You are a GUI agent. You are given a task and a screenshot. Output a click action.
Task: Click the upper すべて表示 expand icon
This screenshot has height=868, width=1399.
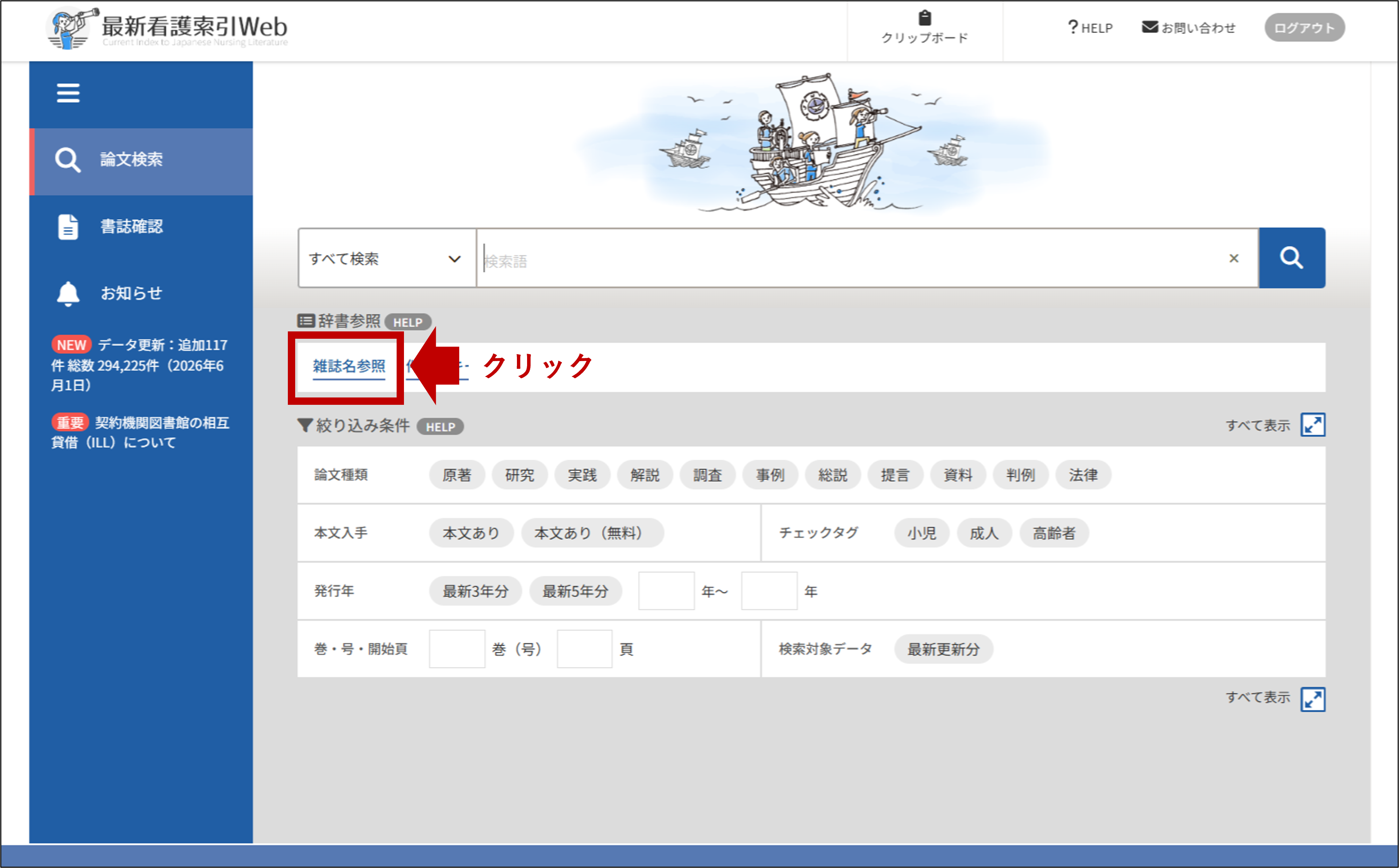point(1313,425)
